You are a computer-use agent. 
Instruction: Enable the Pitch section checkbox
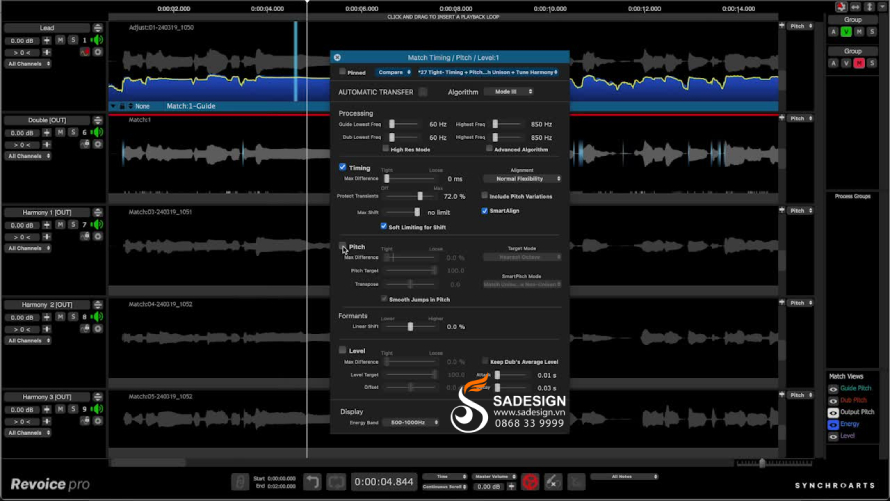pos(342,246)
